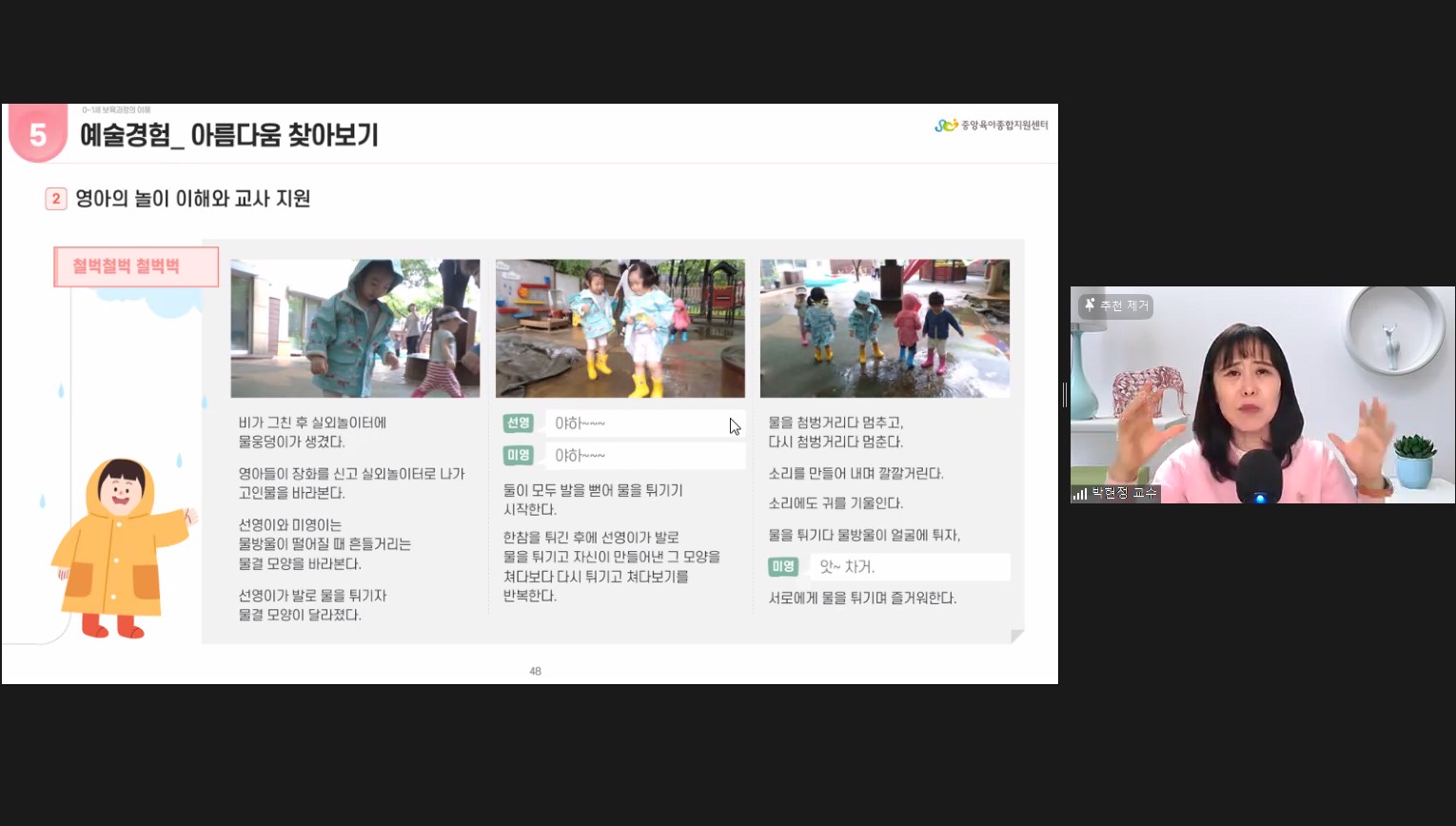
Task: Click the text '다시 첨벙거리다 멈춘다.'
Action: click(x=836, y=442)
